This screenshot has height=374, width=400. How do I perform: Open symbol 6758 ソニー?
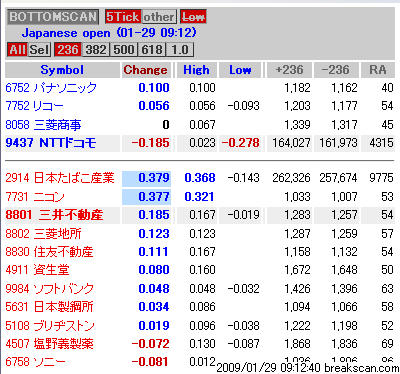tap(35, 362)
